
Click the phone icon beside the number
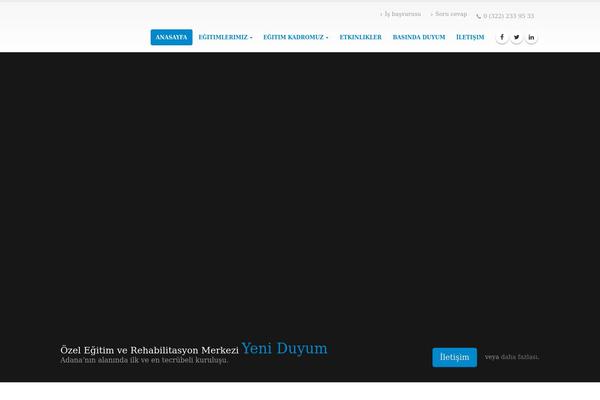pyautogui.click(x=479, y=16)
